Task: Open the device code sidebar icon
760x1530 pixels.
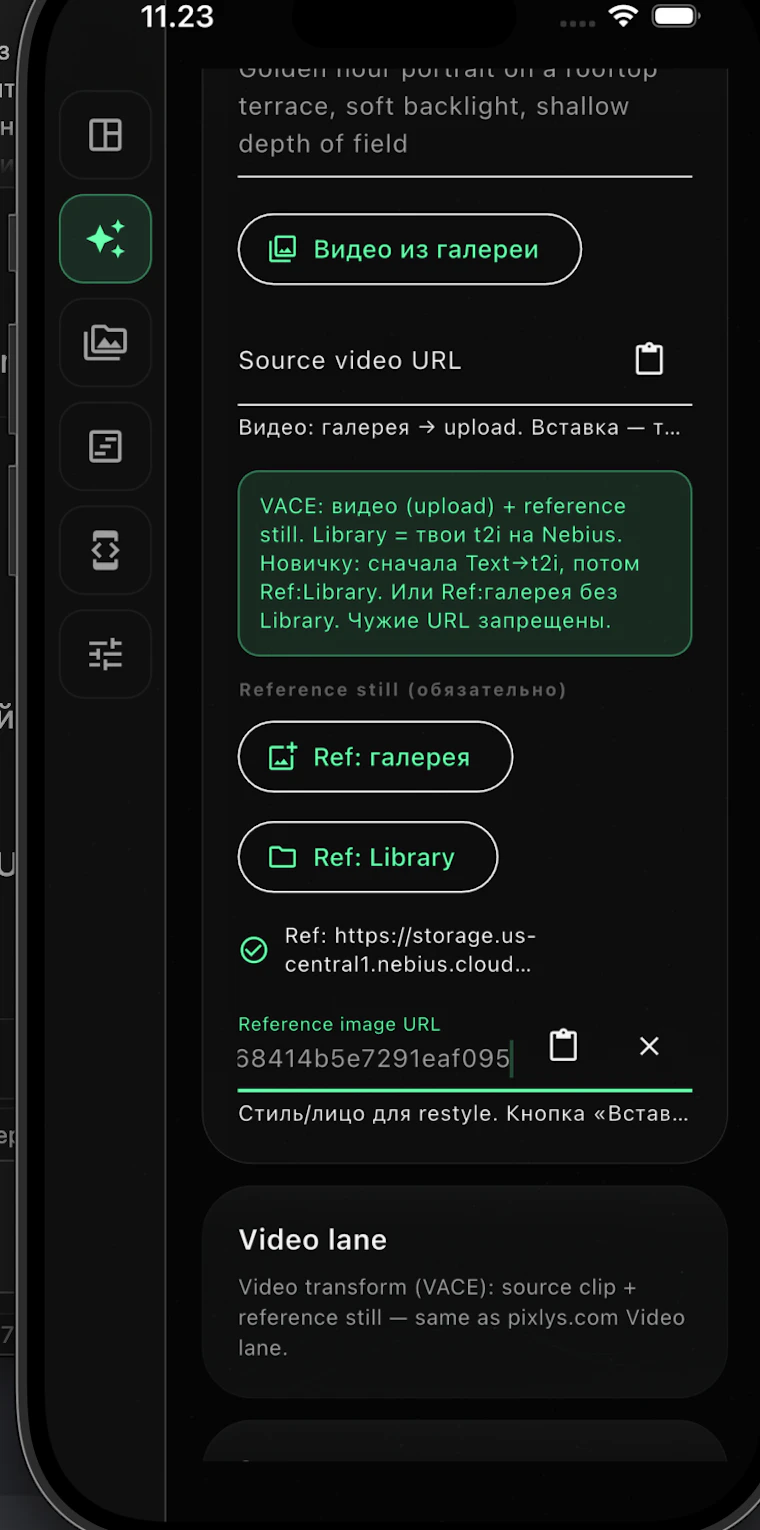Action: [105, 551]
